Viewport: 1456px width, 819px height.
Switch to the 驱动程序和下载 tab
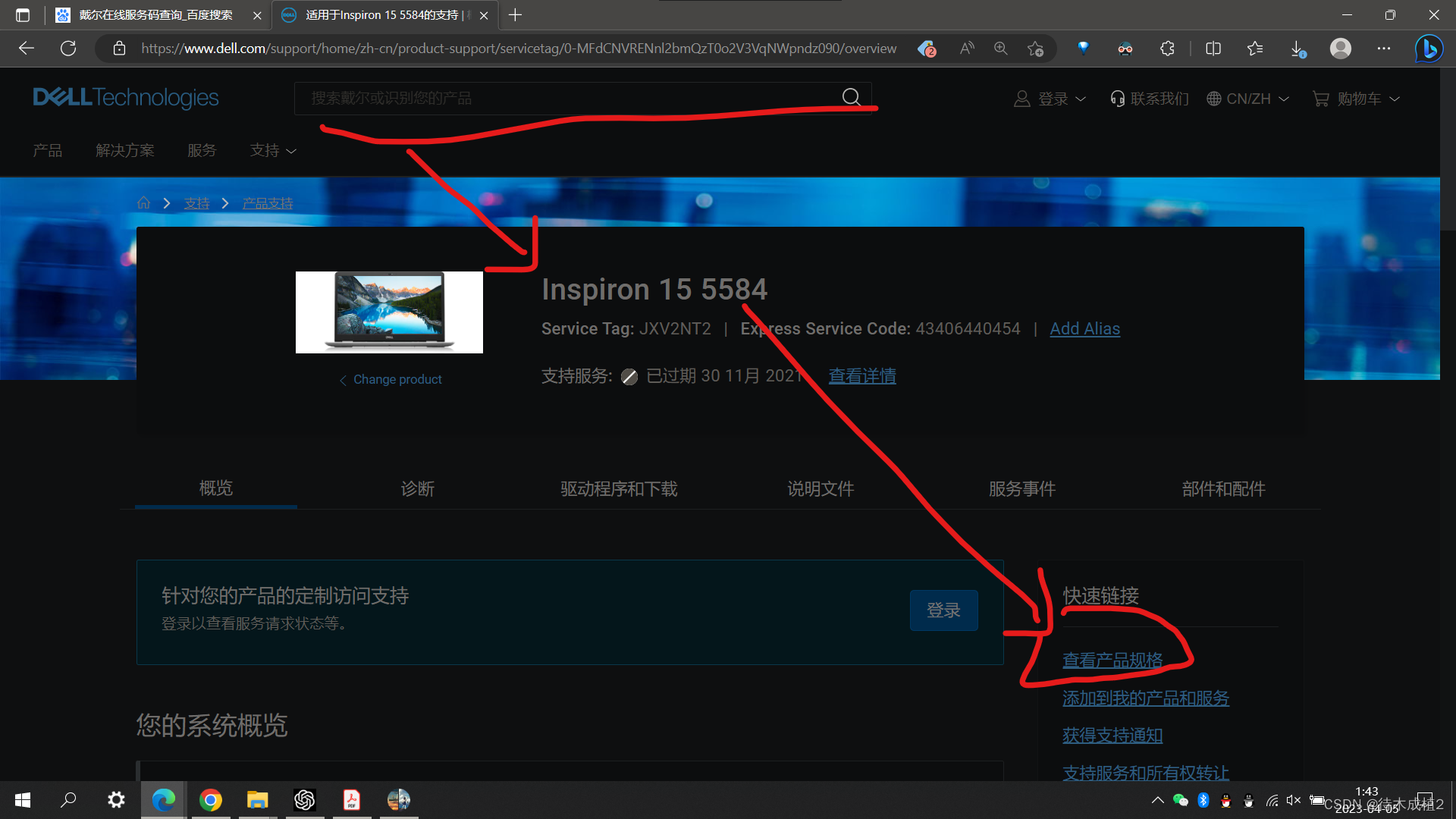point(619,488)
